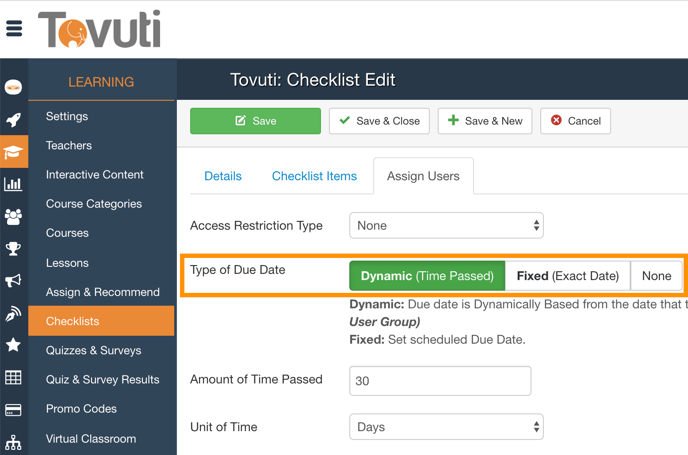The height and width of the screenshot is (455, 688).
Task: Set due date type to None
Action: [x=657, y=276]
